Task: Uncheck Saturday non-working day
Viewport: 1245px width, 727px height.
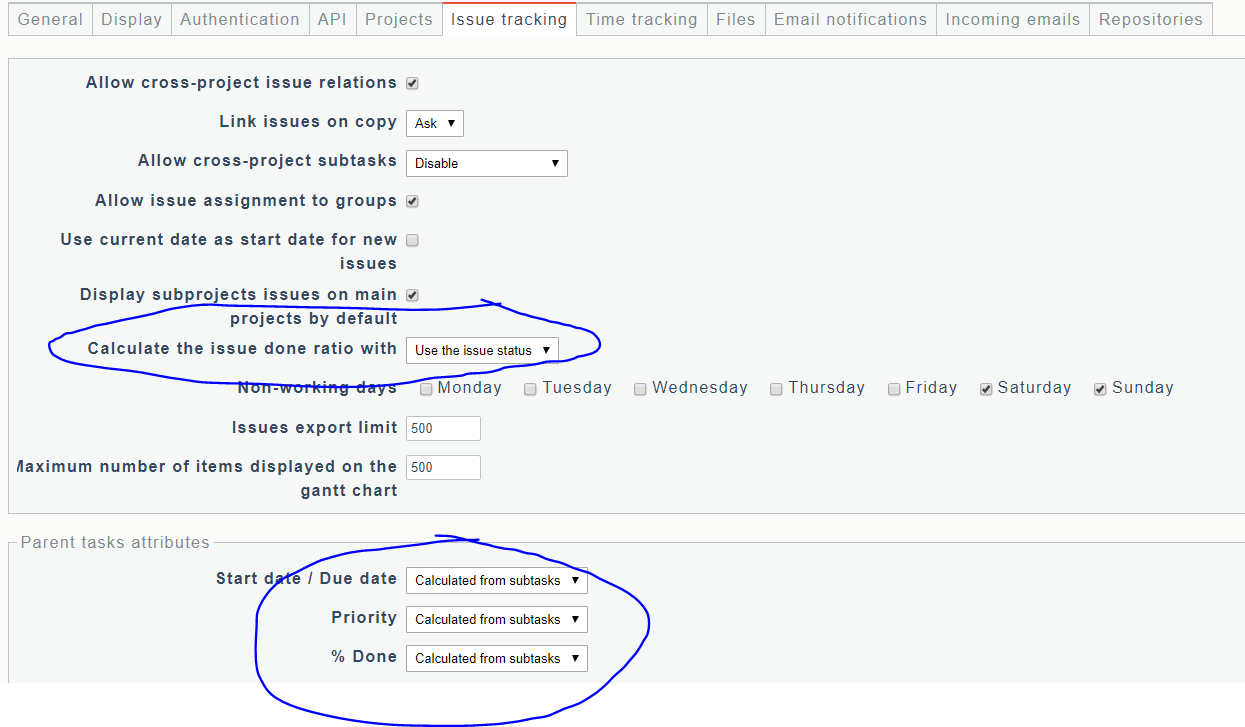Action: point(986,389)
